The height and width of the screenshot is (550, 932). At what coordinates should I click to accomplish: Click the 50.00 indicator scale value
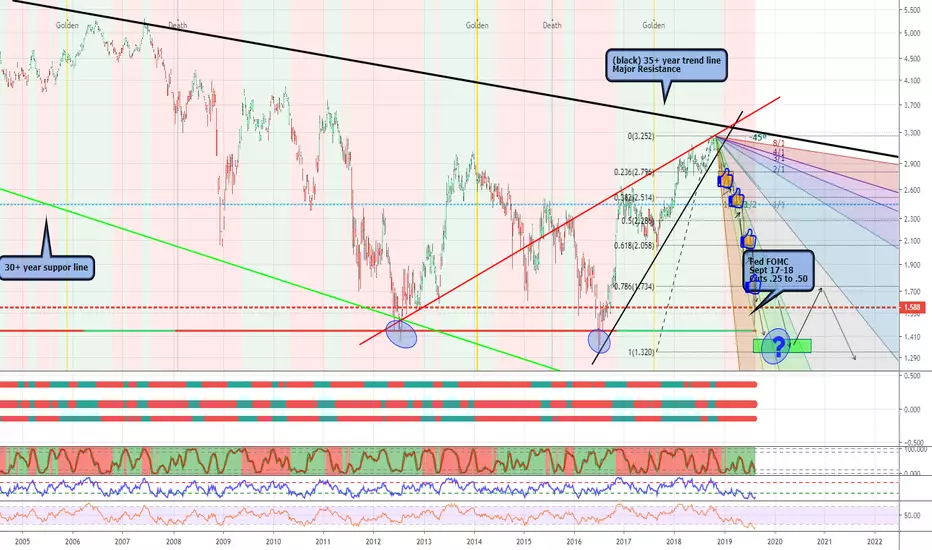[x=912, y=516]
